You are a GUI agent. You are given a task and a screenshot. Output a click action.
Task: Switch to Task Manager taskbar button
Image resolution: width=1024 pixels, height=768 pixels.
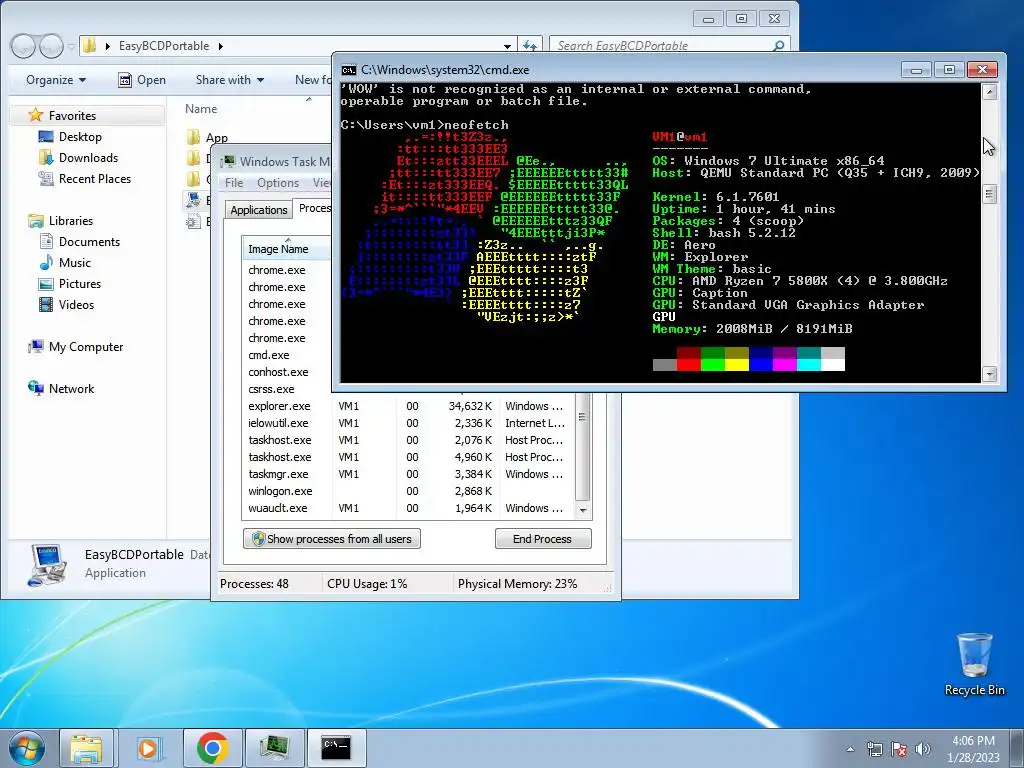(x=274, y=748)
